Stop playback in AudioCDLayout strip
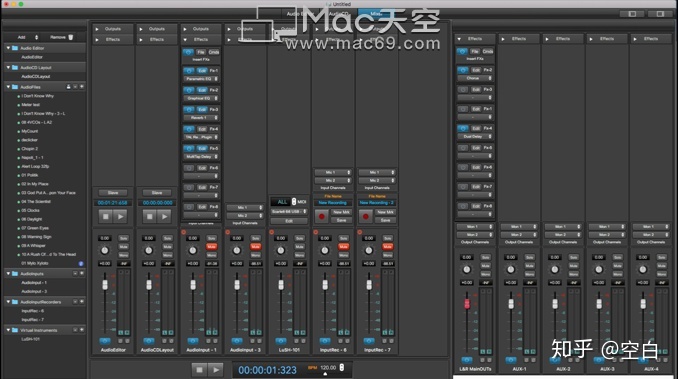 [x=150, y=216]
